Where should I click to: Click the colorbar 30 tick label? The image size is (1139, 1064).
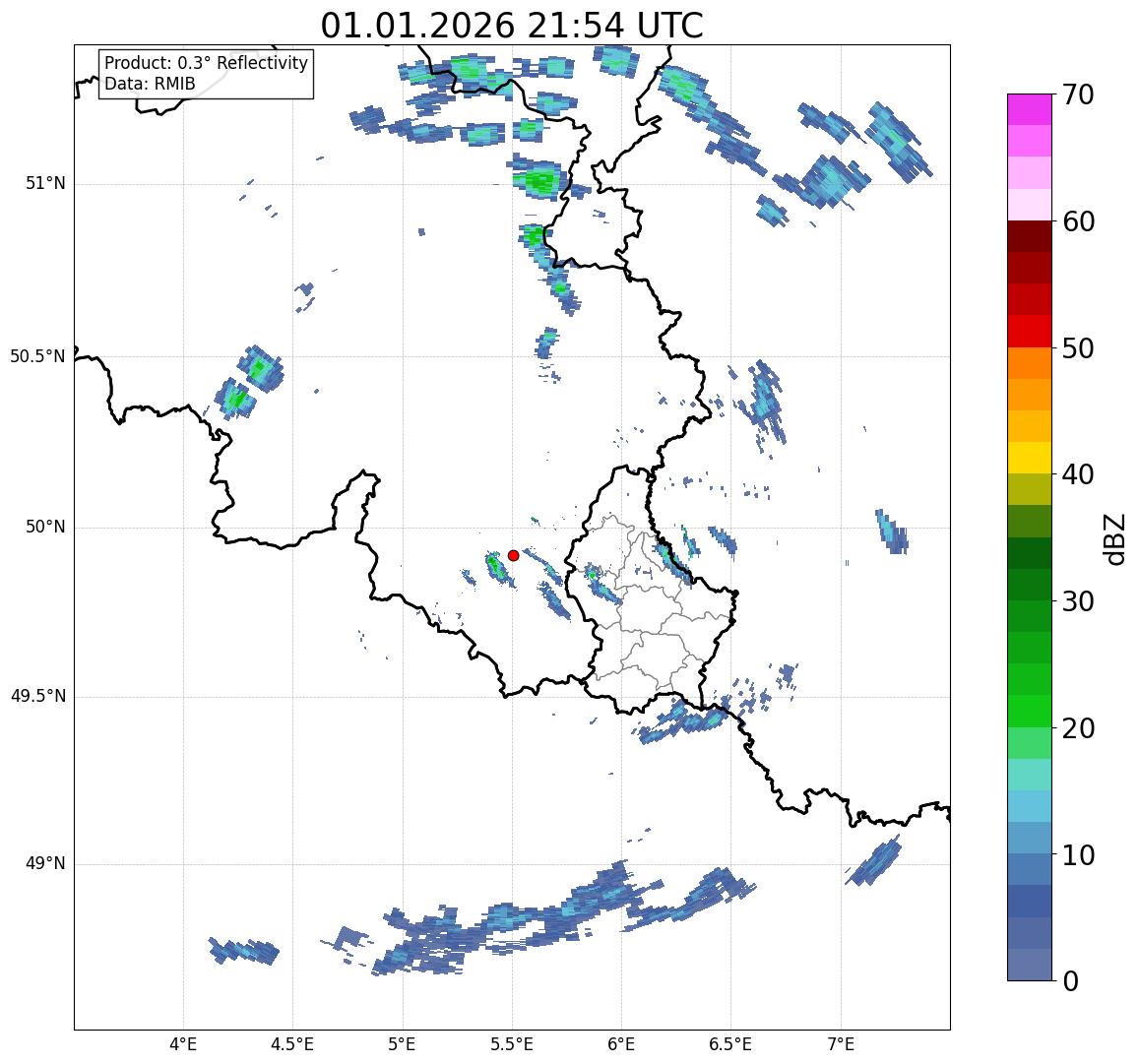pos(1078,601)
